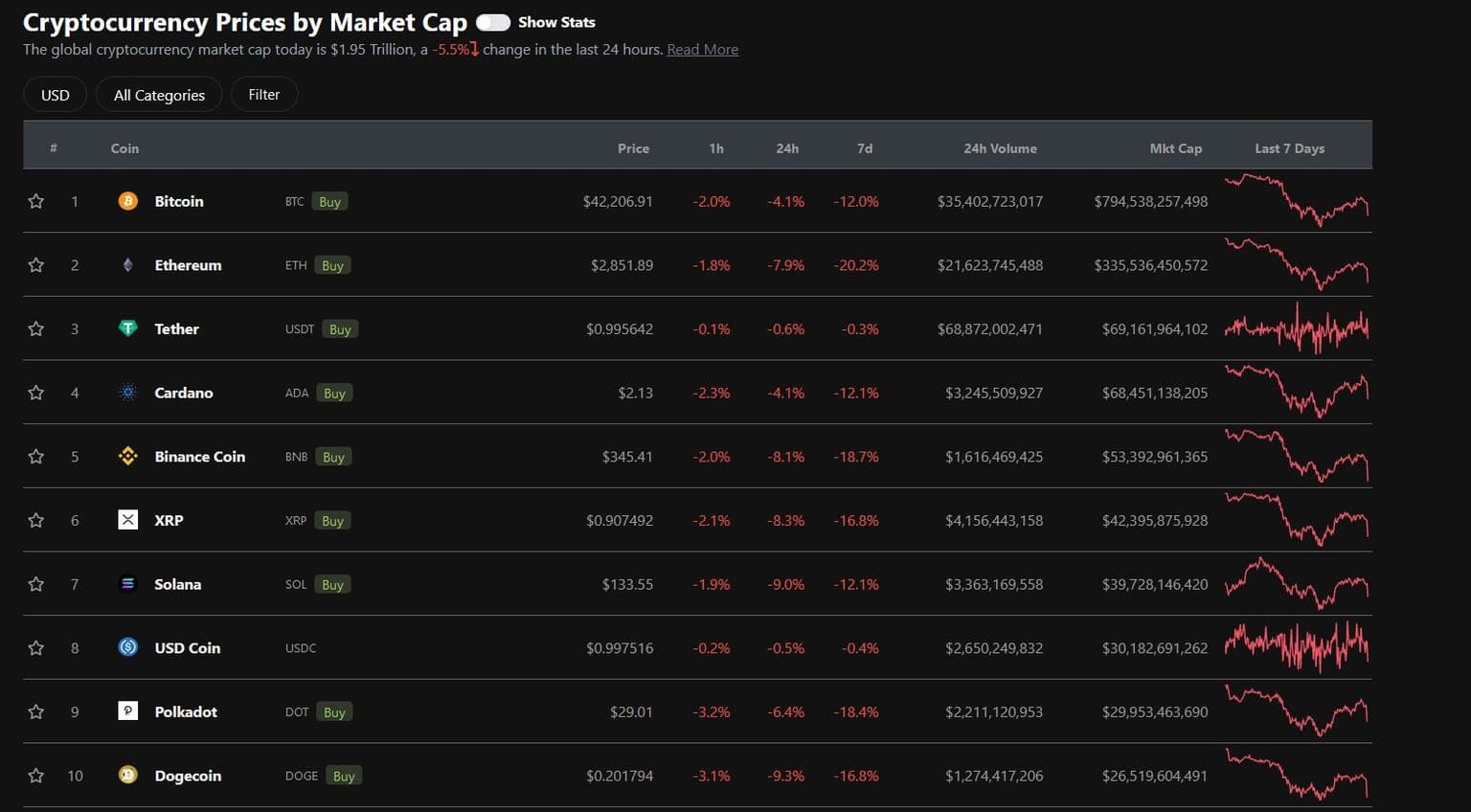Click the Ethereum logo icon
This screenshot has width=1471, height=812.
coord(127,265)
